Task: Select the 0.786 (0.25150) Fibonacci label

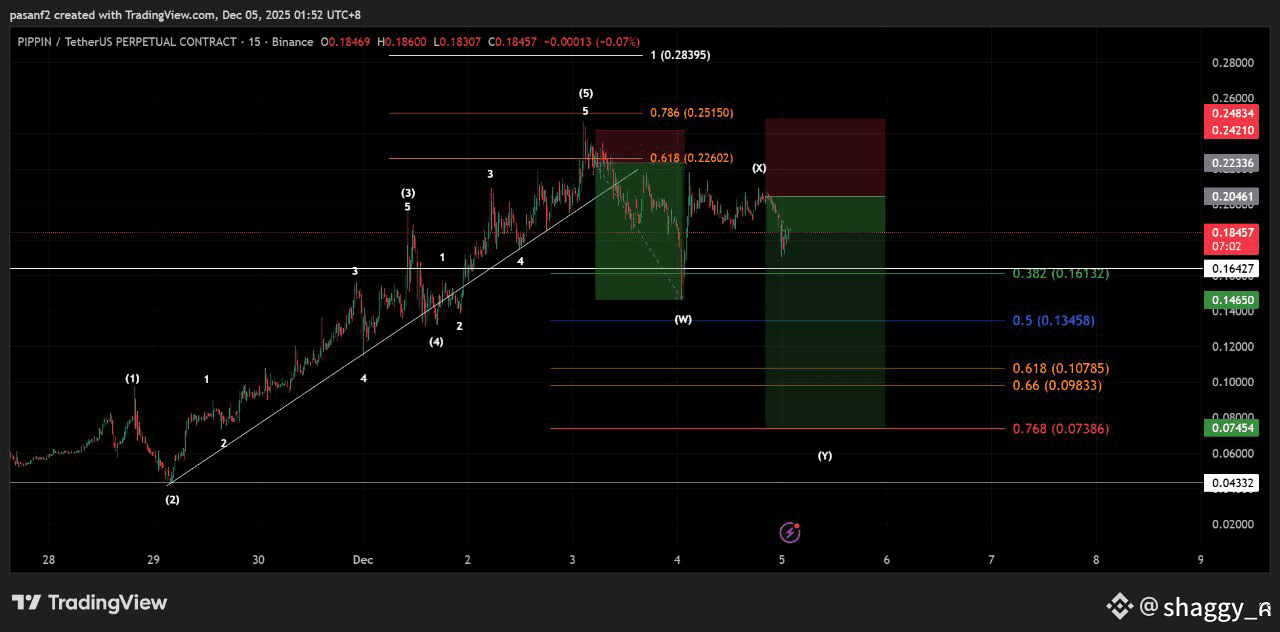Action: click(x=691, y=113)
